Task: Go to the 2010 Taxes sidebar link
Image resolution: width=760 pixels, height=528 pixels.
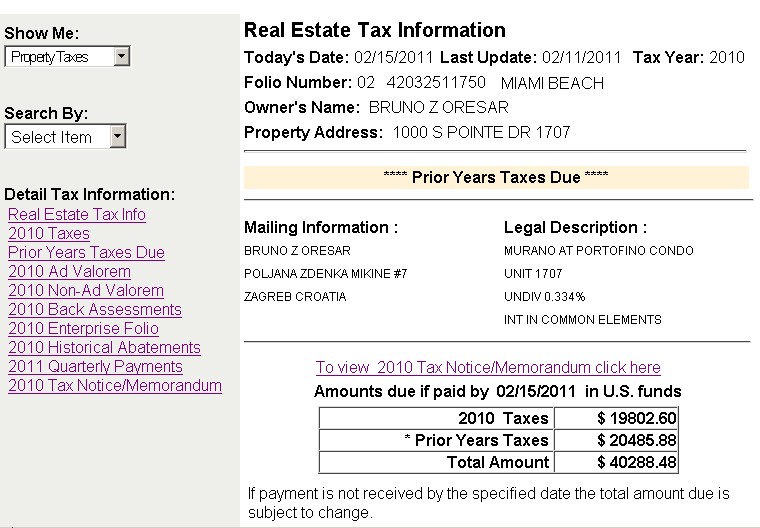Action: tap(49, 234)
